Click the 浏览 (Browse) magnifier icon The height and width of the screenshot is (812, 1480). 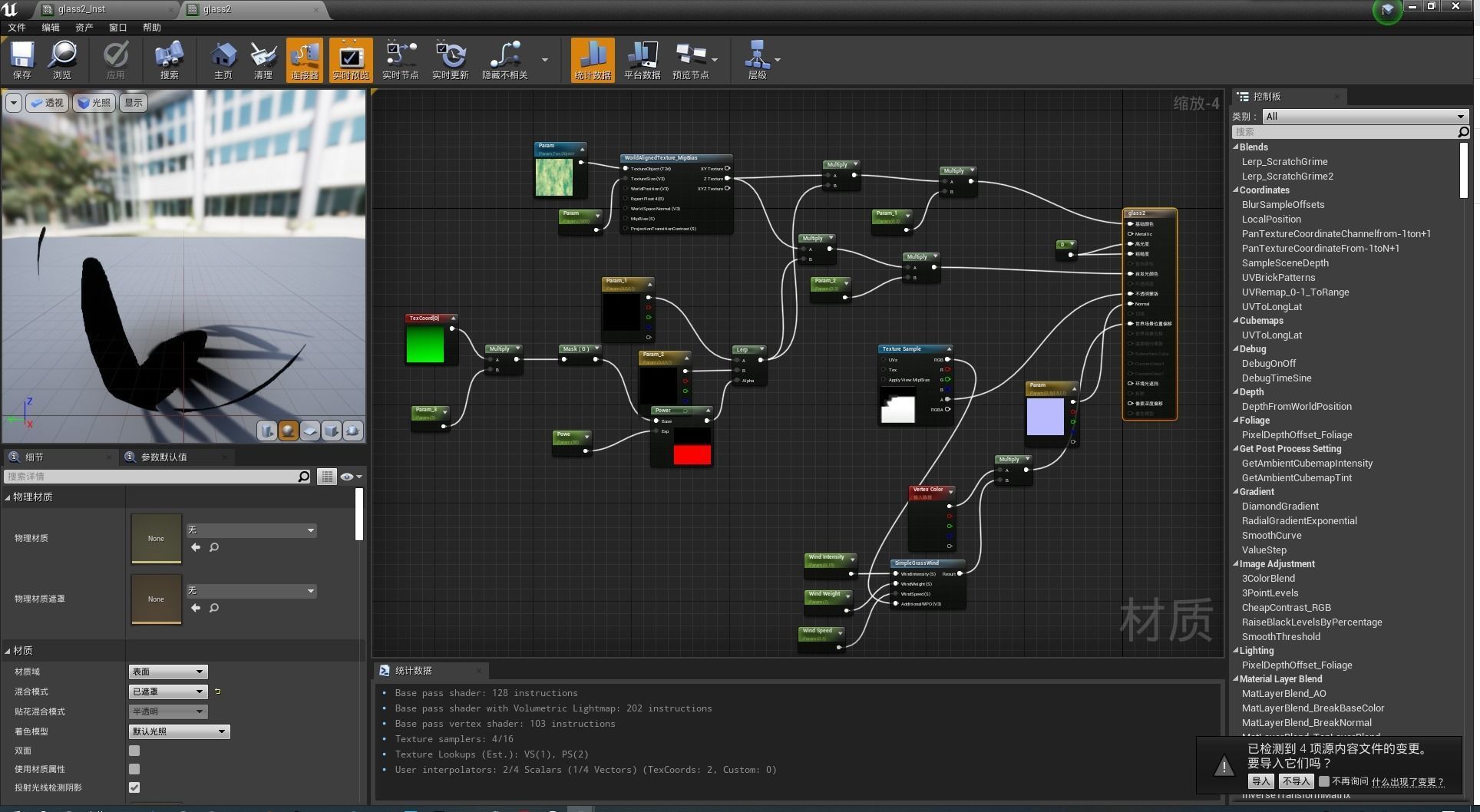[62, 59]
